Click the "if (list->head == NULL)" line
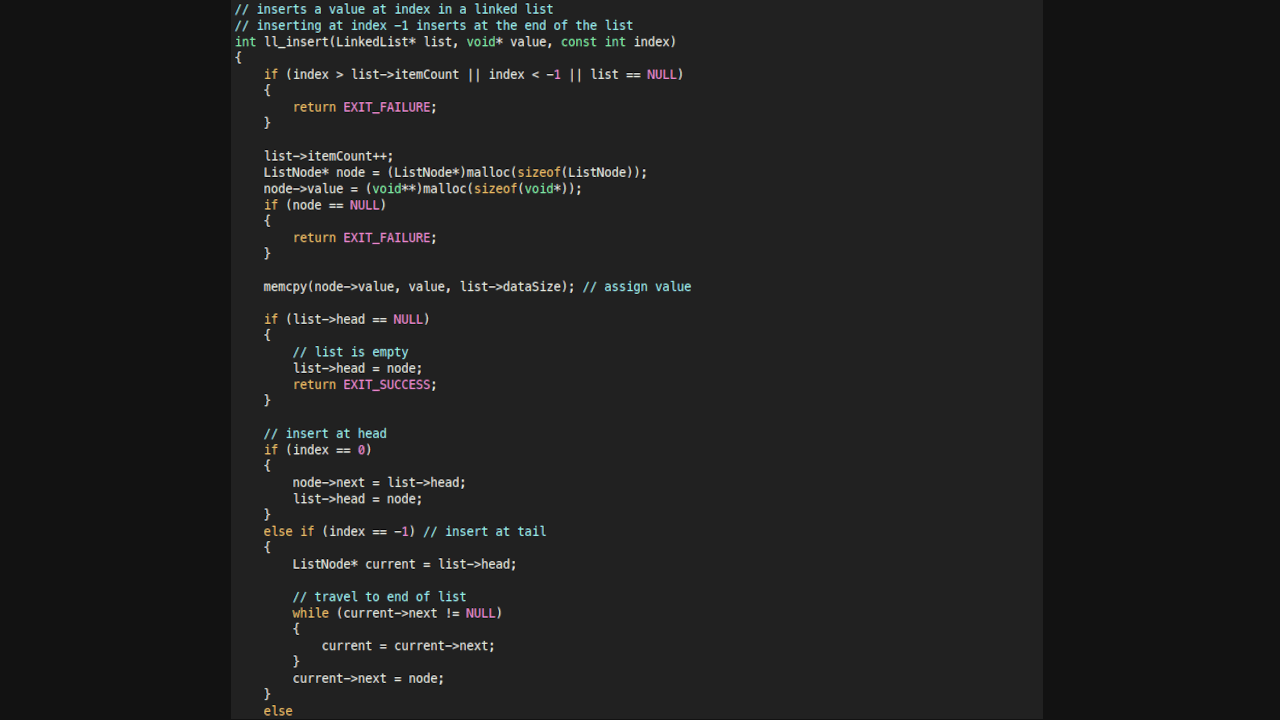This screenshot has width=1280, height=720. 347,319
